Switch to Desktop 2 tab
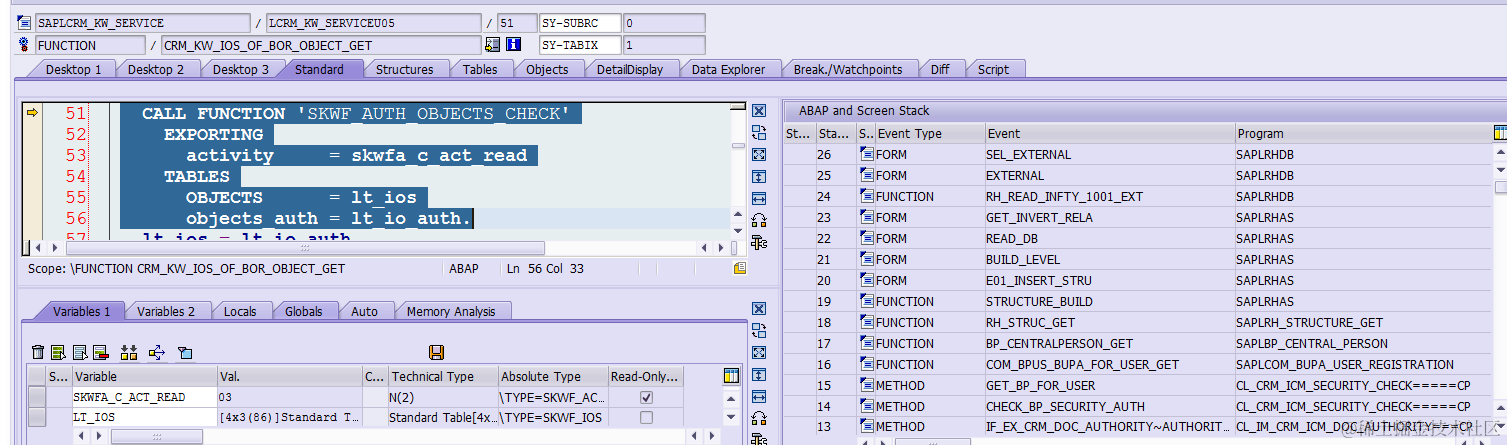 coord(156,69)
